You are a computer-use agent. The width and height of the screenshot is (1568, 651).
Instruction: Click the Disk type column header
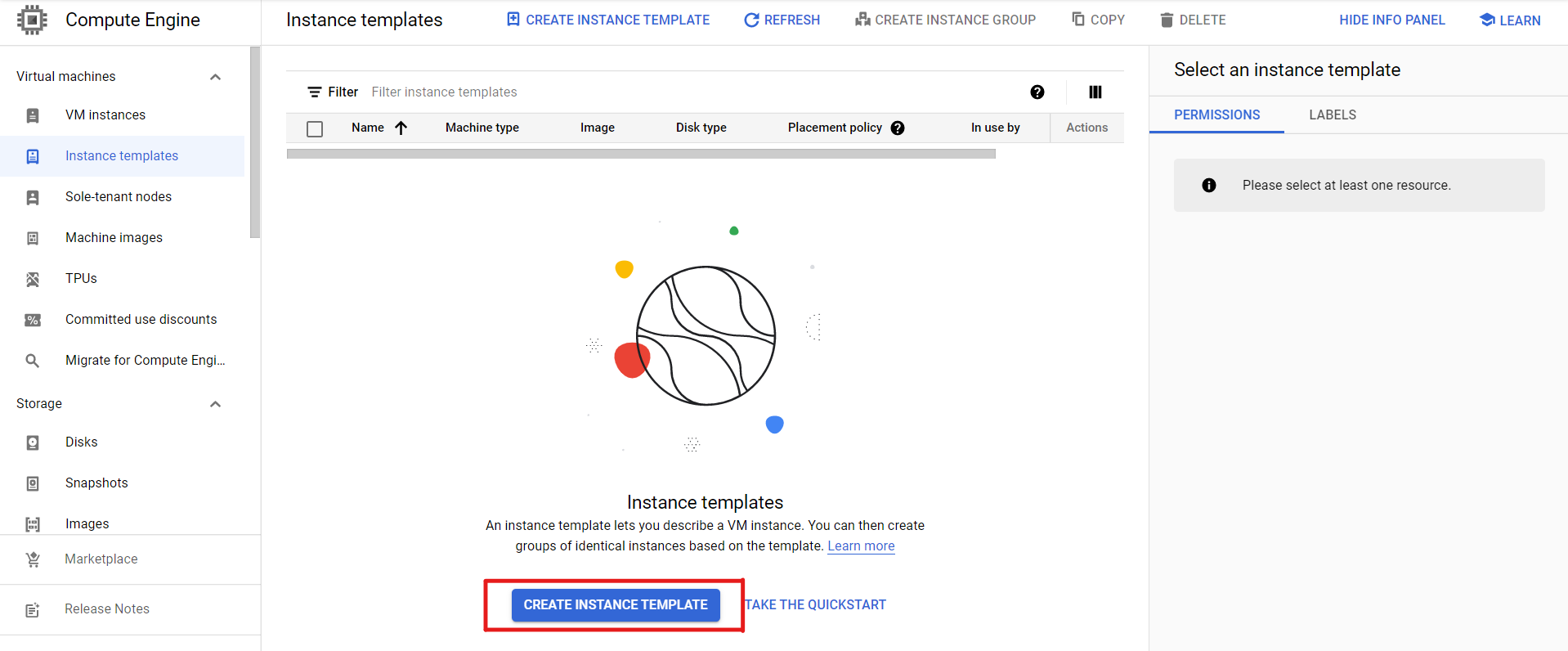[701, 128]
